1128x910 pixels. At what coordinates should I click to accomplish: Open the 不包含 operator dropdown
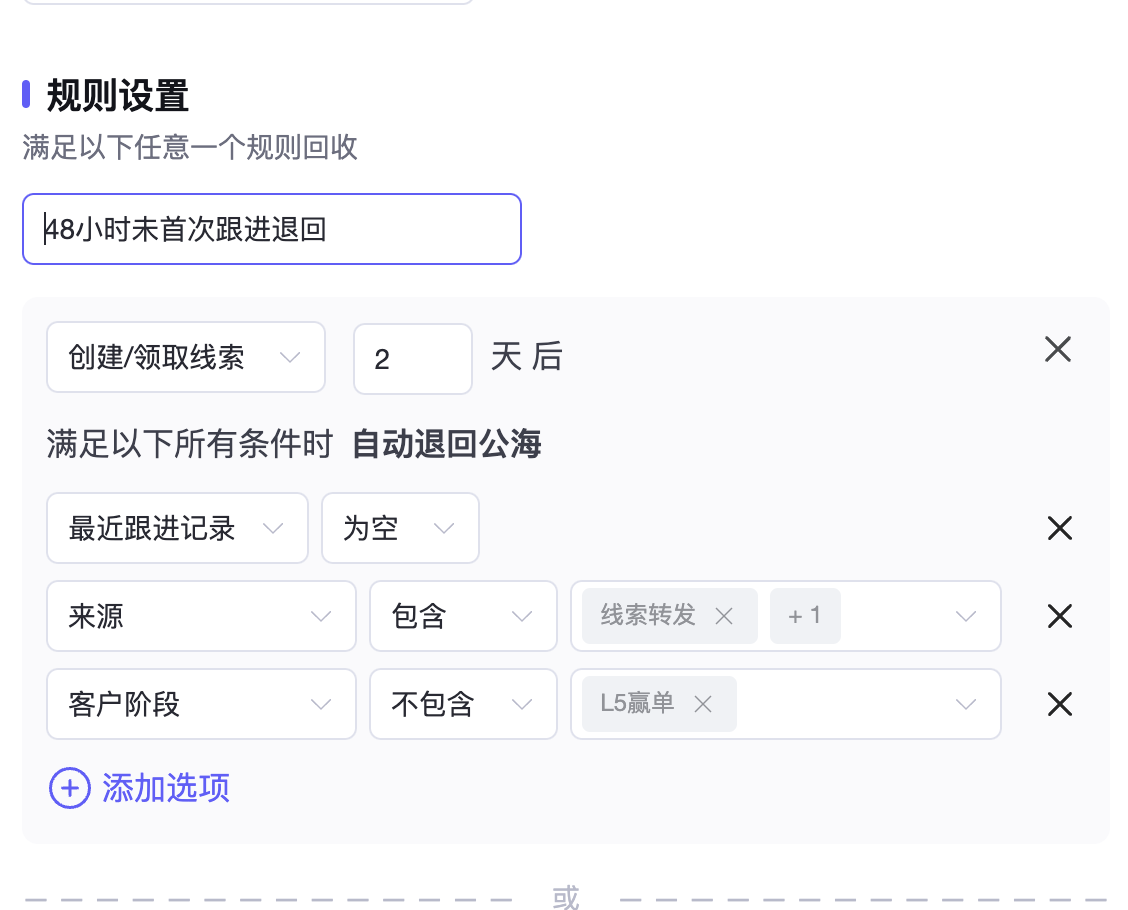click(x=463, y=704)
